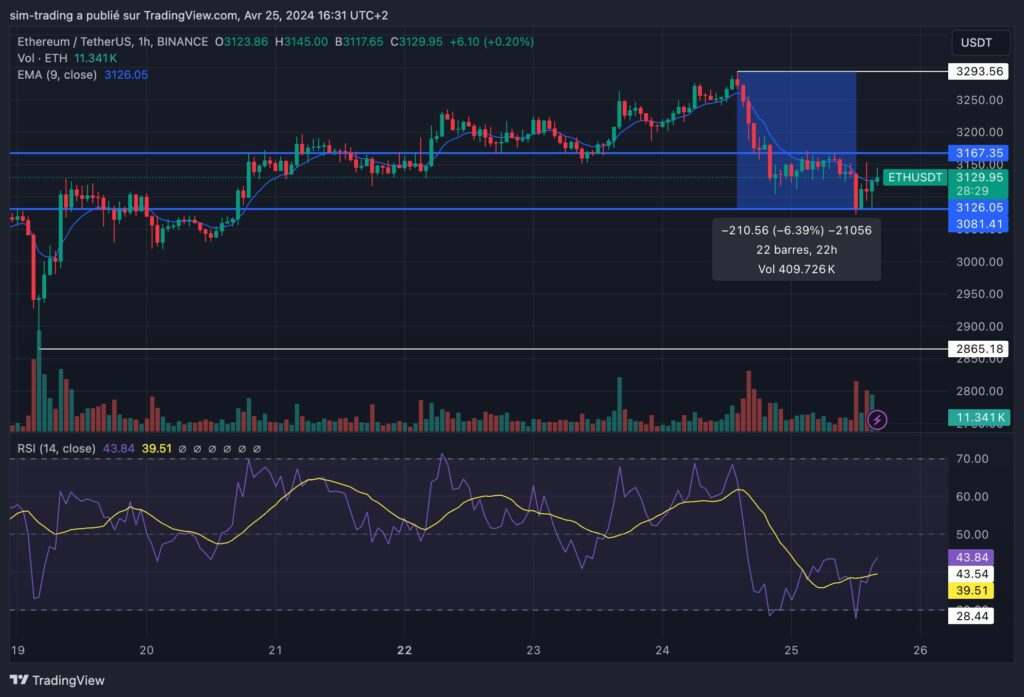1024x697 pixels.
Task: Click the purple lightning bolt icon
Action: point(877,420)
